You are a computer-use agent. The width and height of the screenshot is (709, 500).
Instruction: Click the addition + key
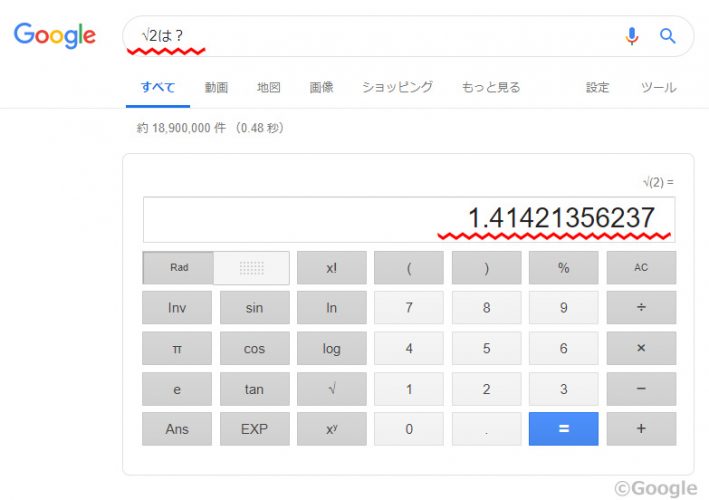[x=641, y=429]
